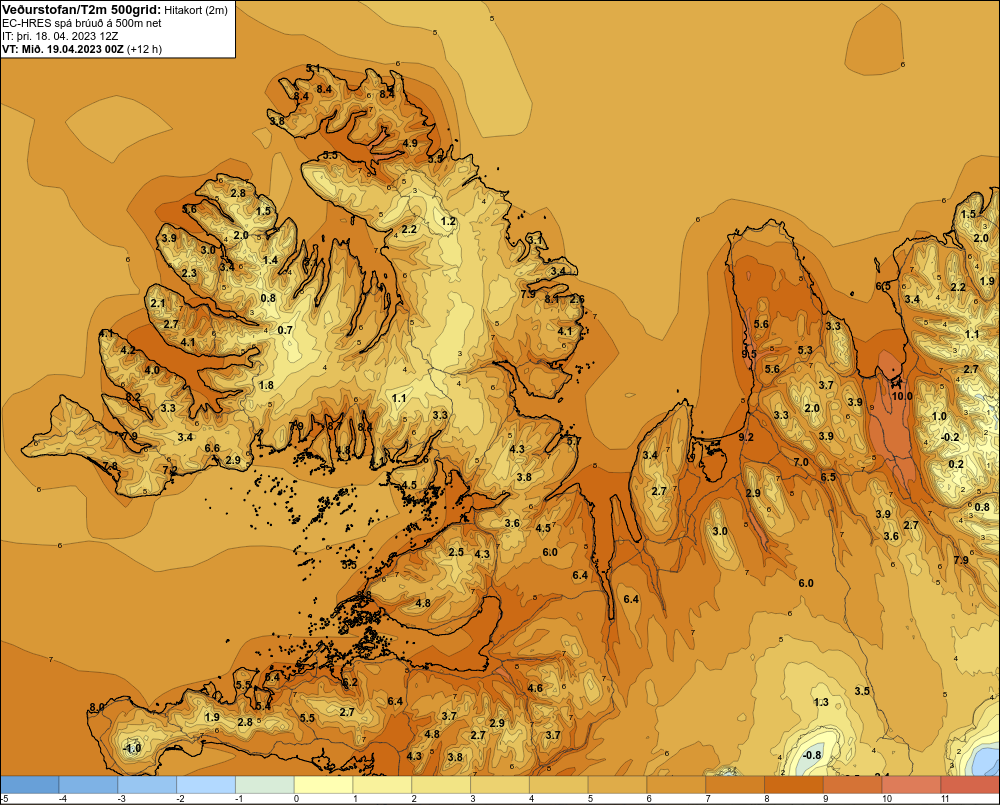Image resolution: width=1000 pixels, height=805 pixels.
Task: Select the legend swatch between 3 and 4
Action: tap(499, 785)
